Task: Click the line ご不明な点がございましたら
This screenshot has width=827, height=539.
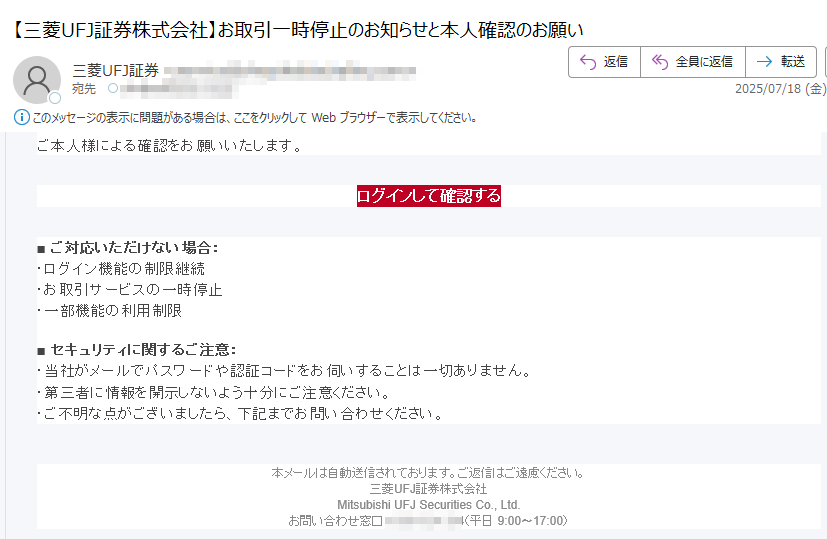Action: pos(241,414)
